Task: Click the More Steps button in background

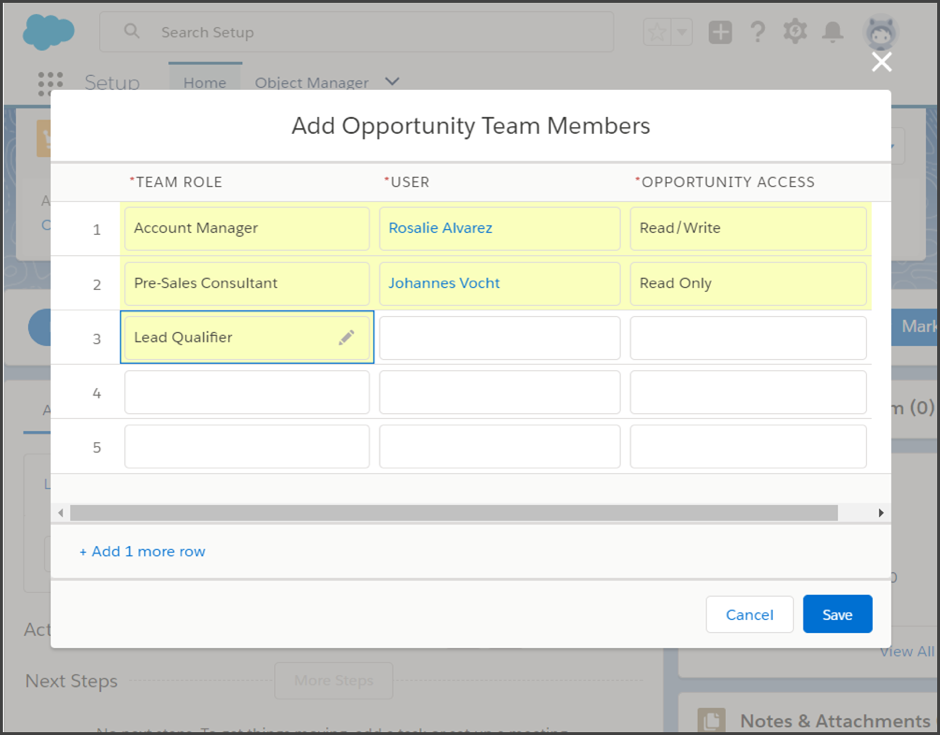Action: [x=334, y=681]
